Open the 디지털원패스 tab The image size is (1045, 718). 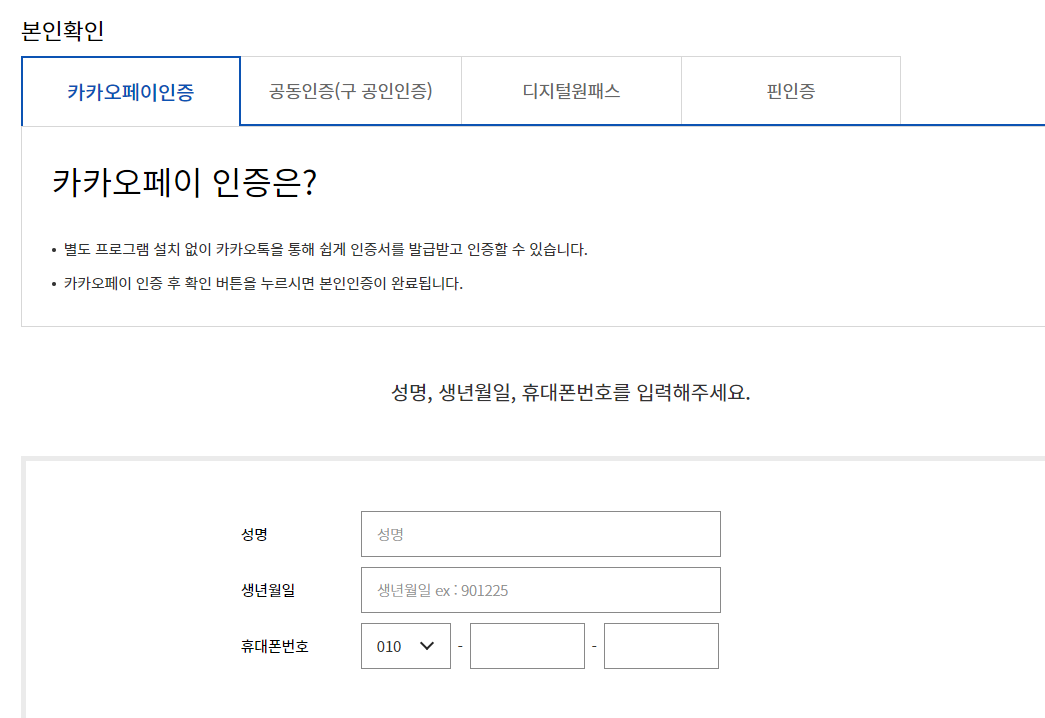[x=571, y=91]
